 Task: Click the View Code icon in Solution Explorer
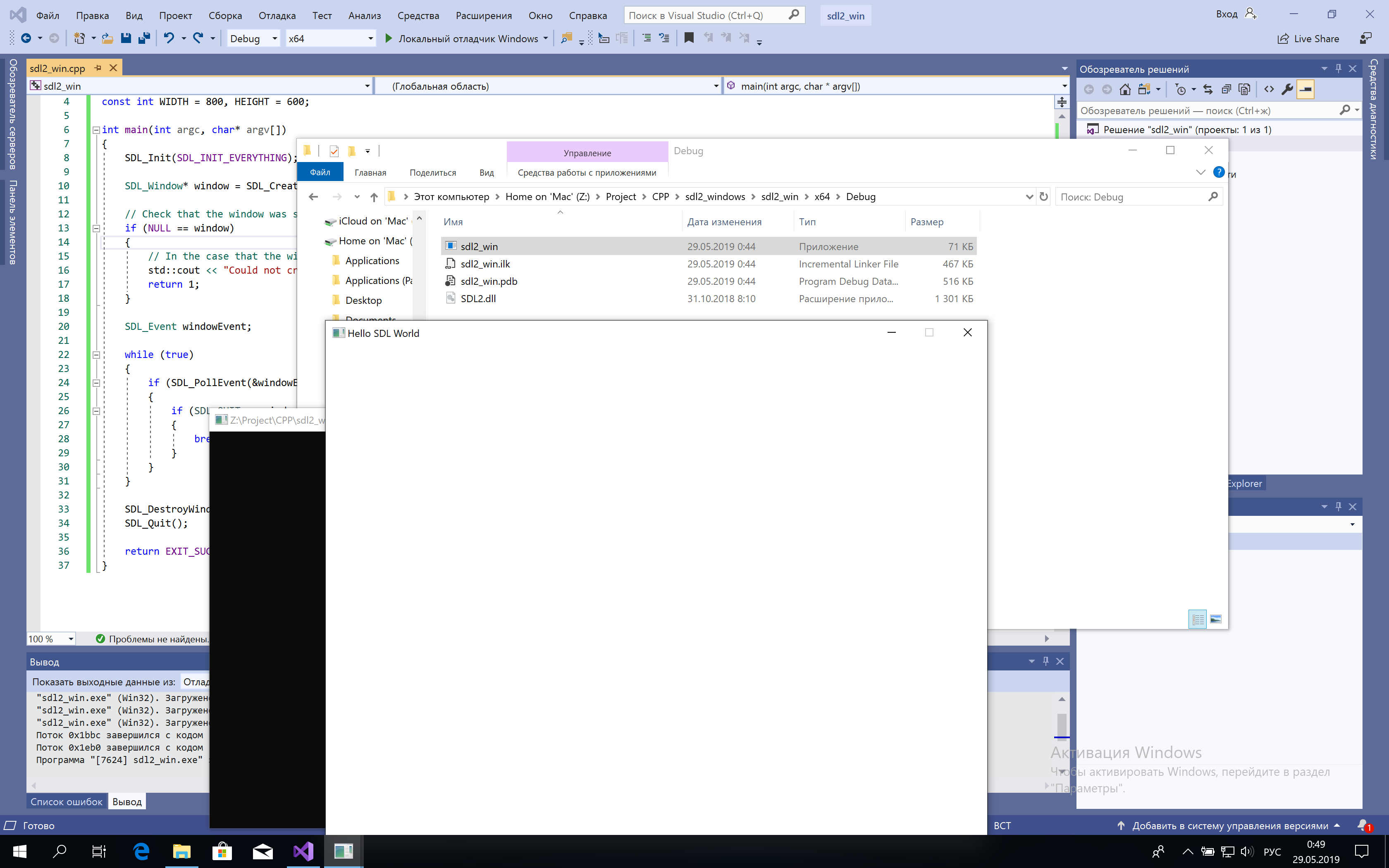click(x=1269, y=90)
